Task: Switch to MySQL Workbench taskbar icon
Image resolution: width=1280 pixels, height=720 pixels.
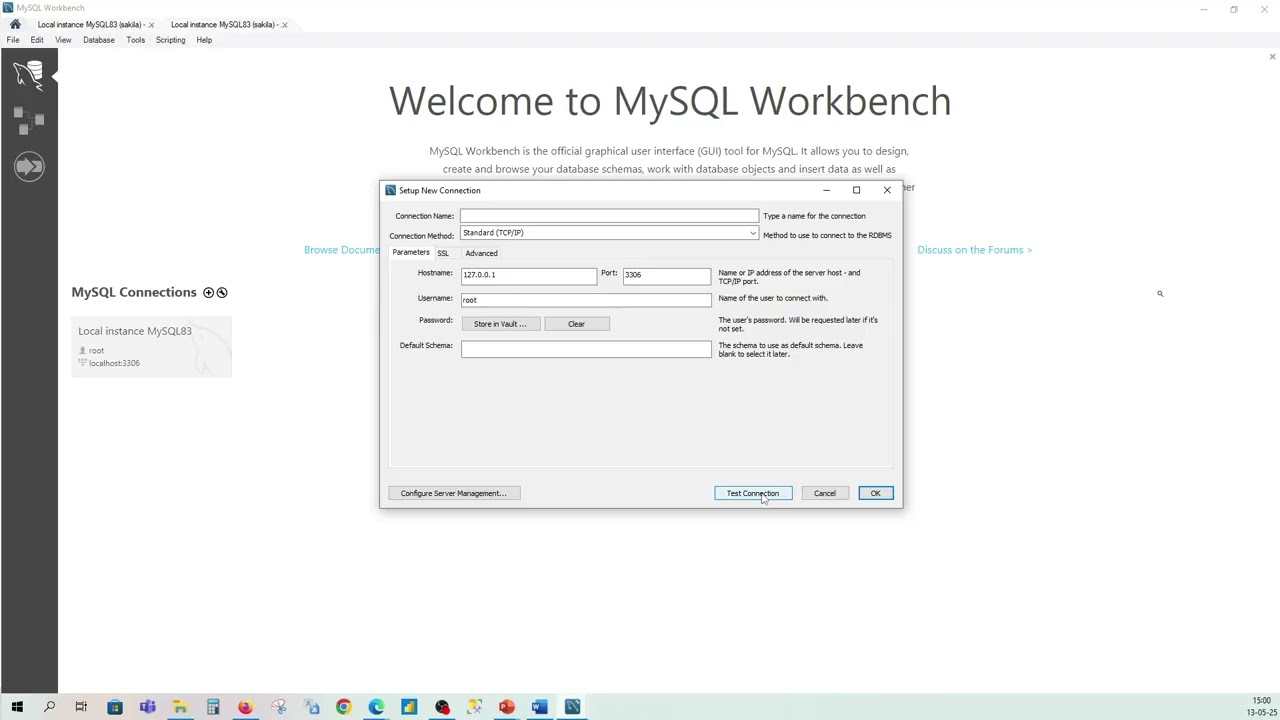Action: coord(572,707)
